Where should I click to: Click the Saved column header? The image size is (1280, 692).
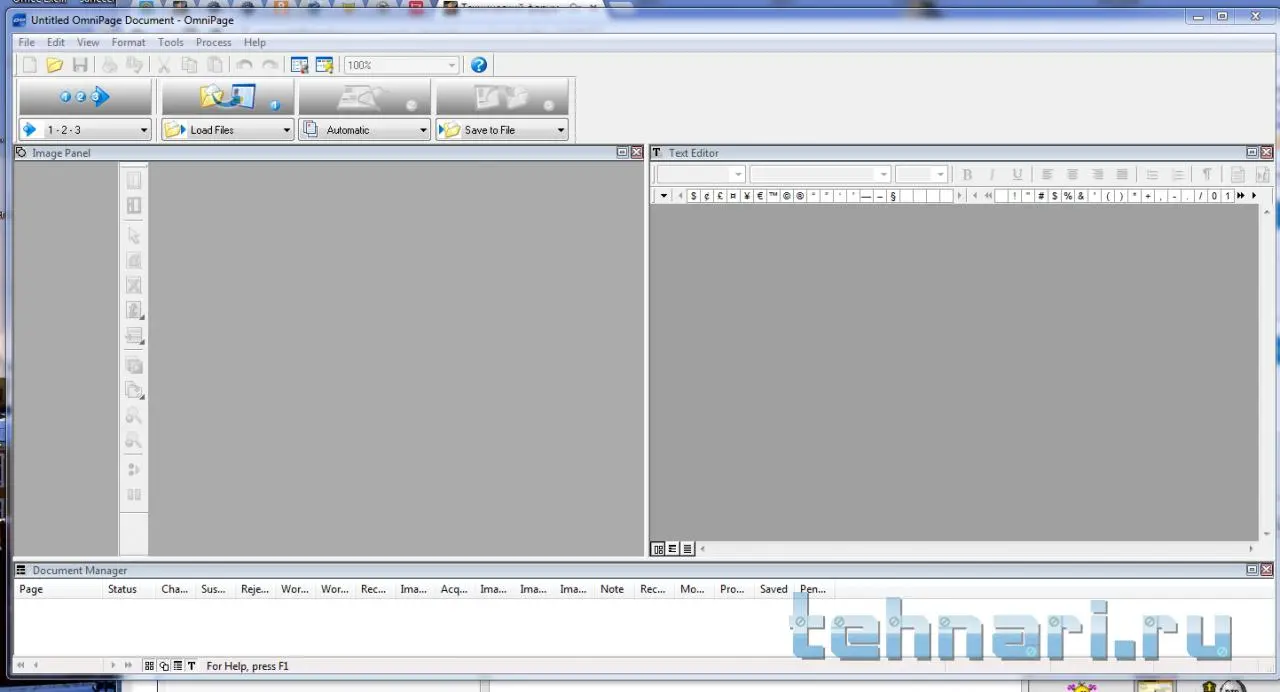pyautogui.click(x=775, y=589)
